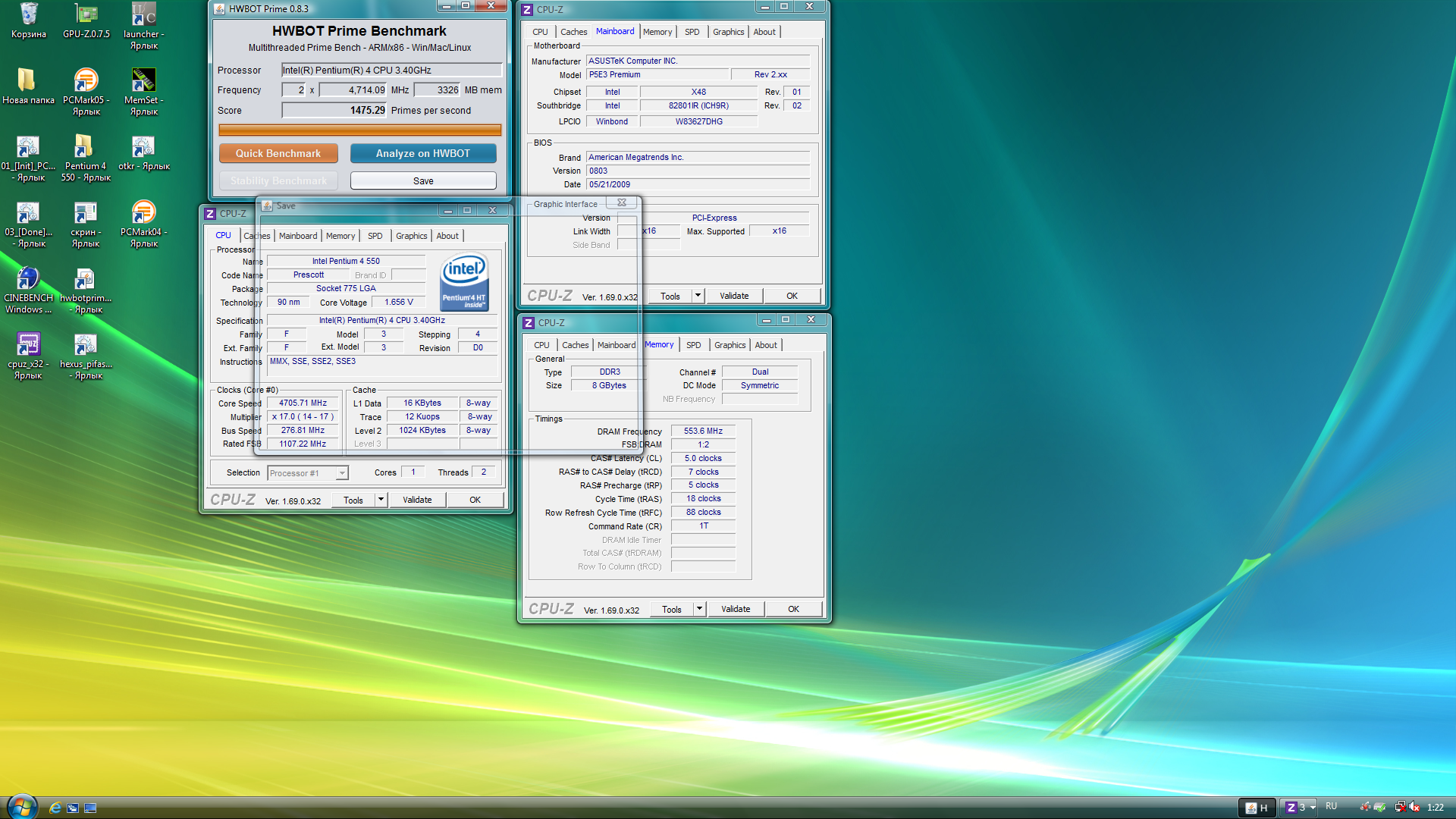The image size is (1456, 819).
Task: Open Tools dropdown arrow in the Mainboard CPU-Z window
Action: pyautogui.click(x=698, y=296)
